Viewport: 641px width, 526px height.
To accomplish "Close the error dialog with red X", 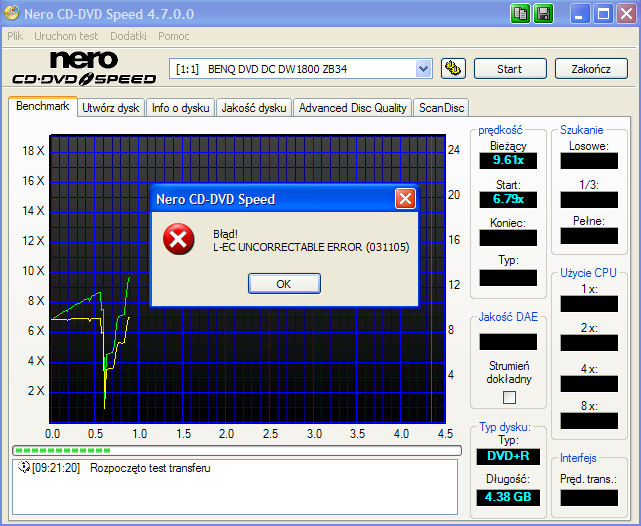I will (405, 199).
